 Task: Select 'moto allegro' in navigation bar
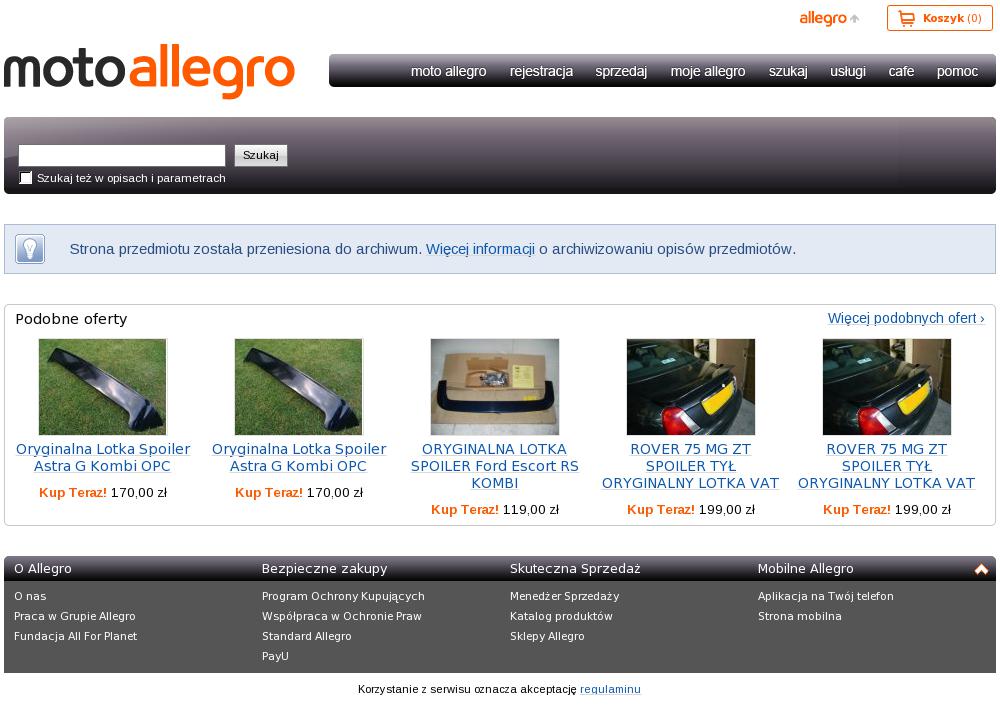pos(448,71)
